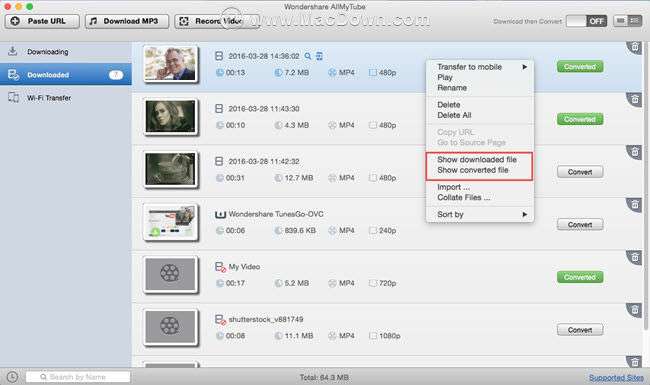This screenshot has height=385, width=650.
Task: Open thumbnail of the 11:42:32 video
Action: tap(170, 169)
